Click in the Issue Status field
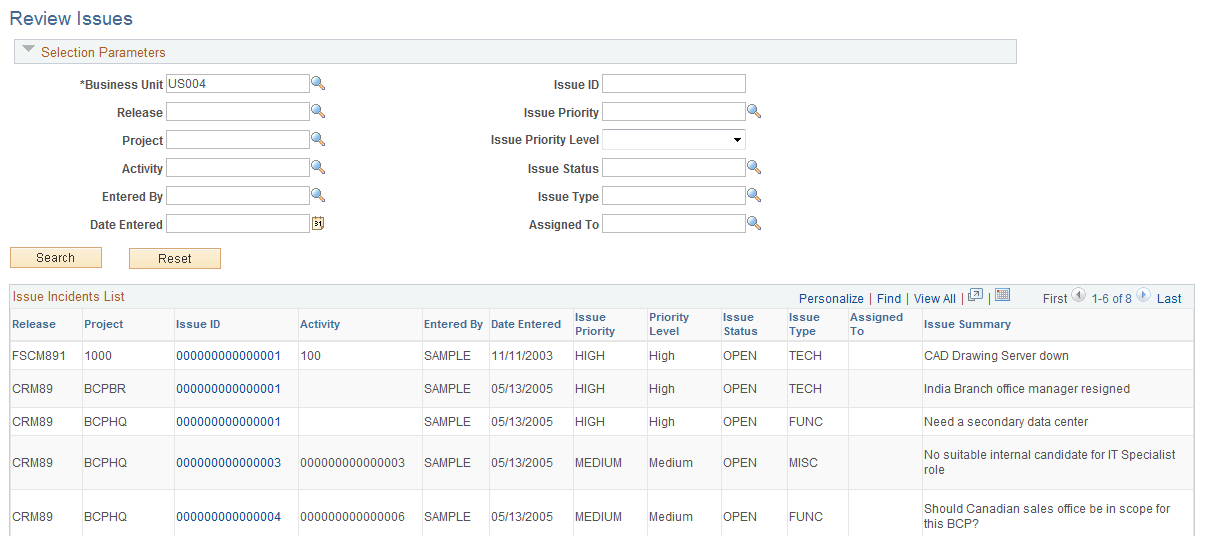1214x536 pixels. pyautogui.click(x=674, y=168)
